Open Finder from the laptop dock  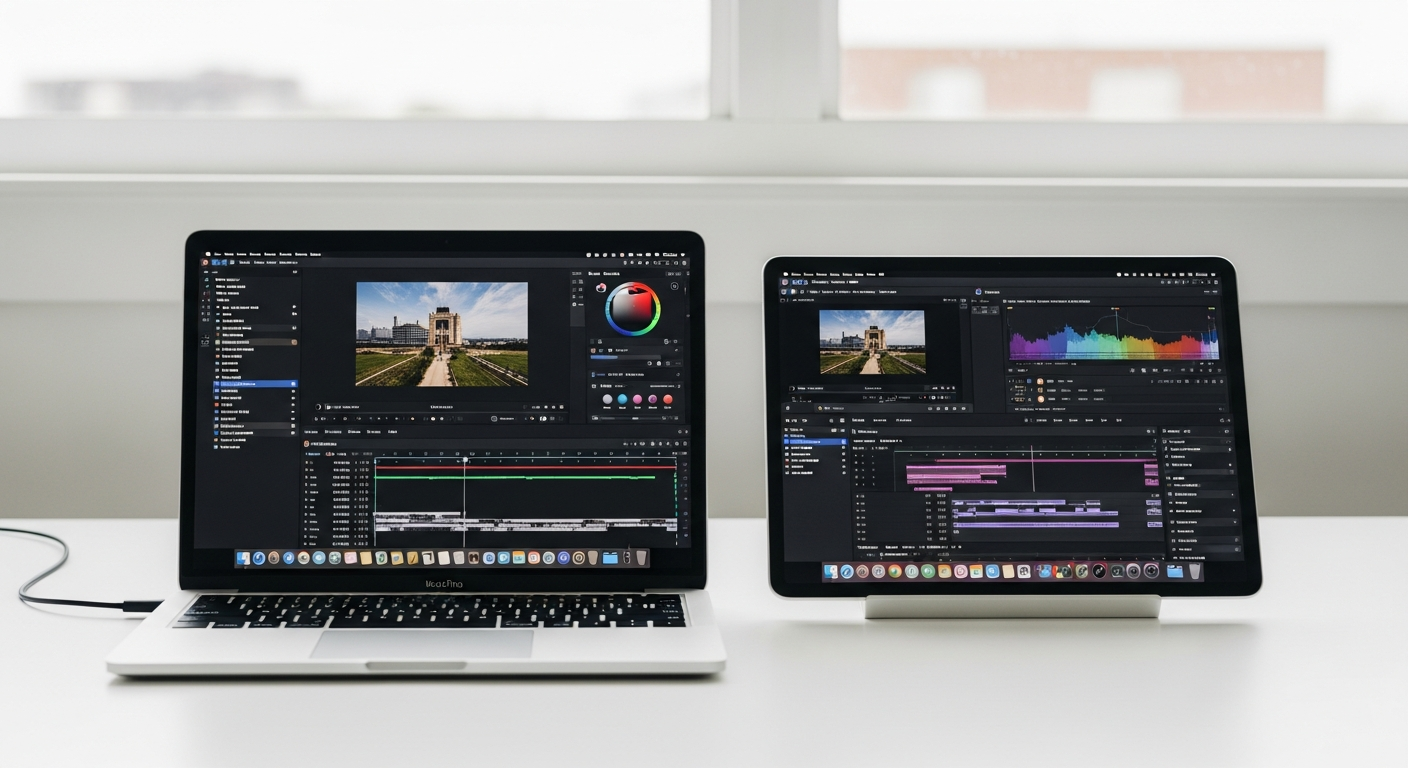pos(244,558)
